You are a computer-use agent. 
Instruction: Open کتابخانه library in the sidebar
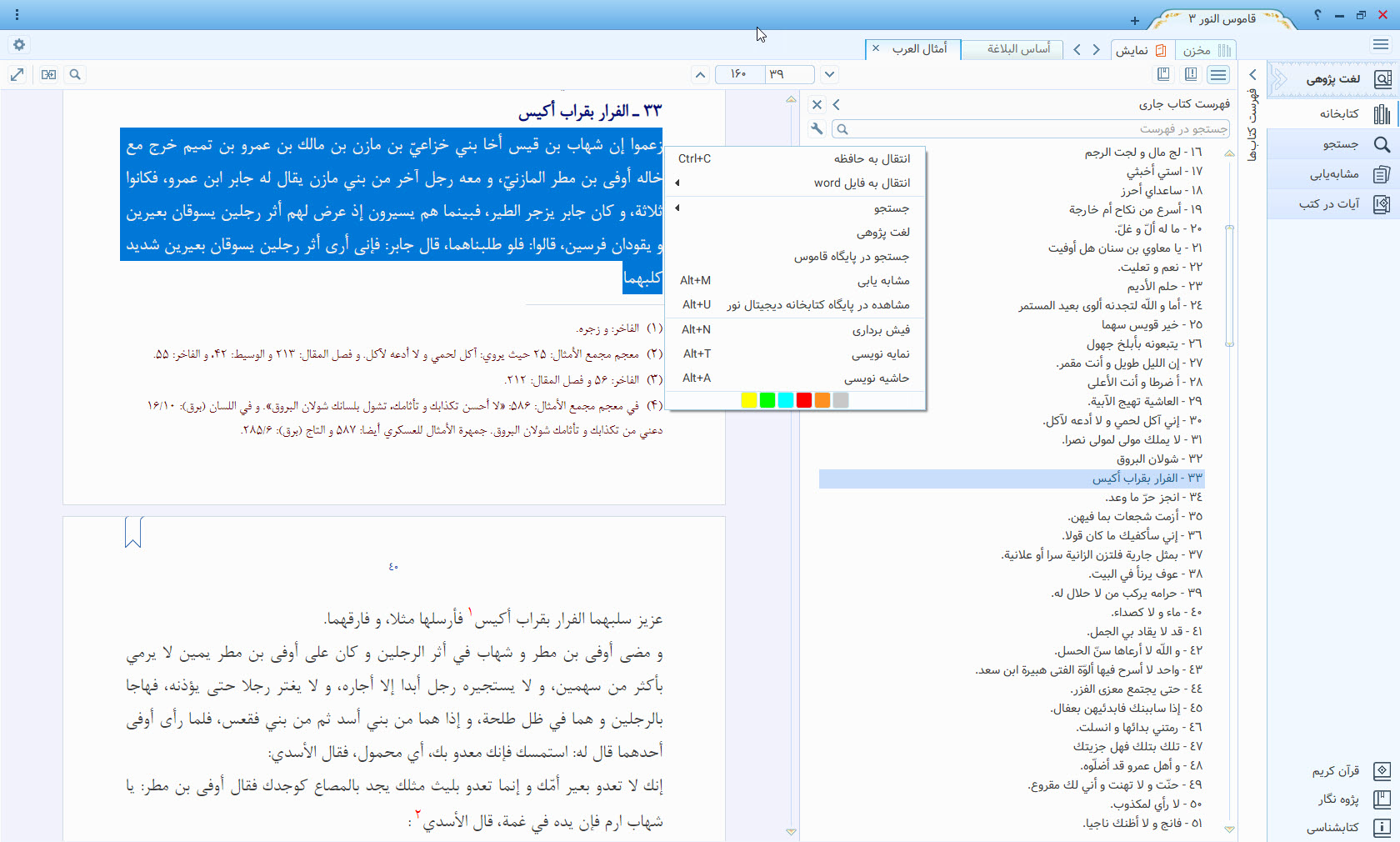(1333, 113)
